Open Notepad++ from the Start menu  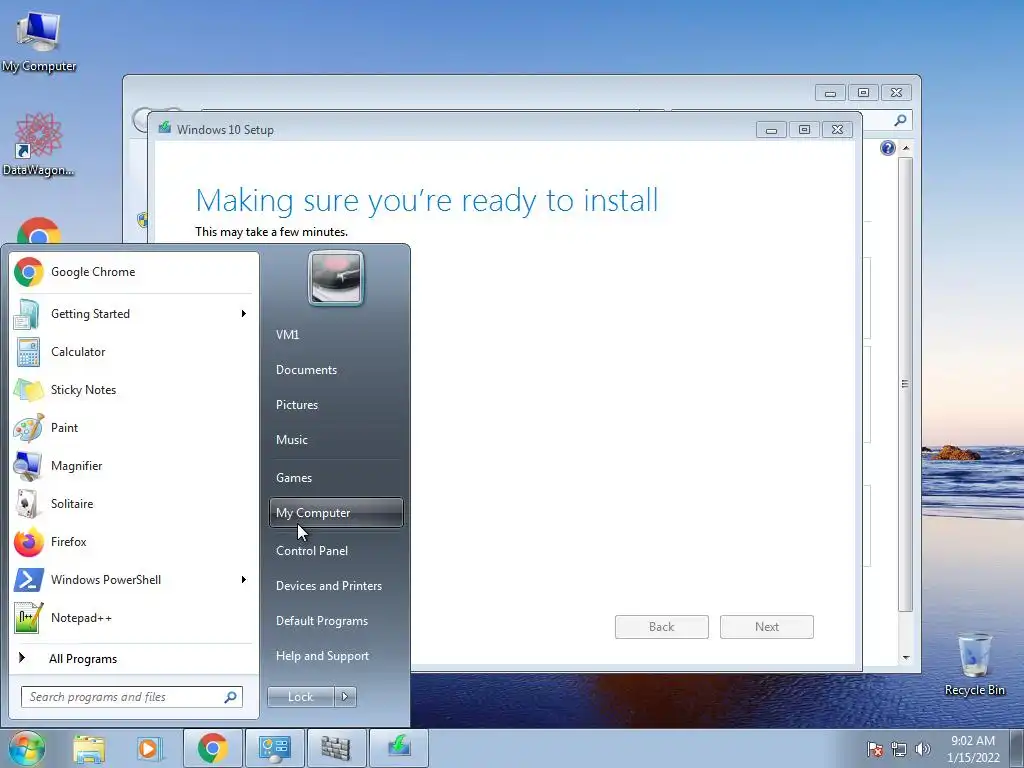coord(134,618)
